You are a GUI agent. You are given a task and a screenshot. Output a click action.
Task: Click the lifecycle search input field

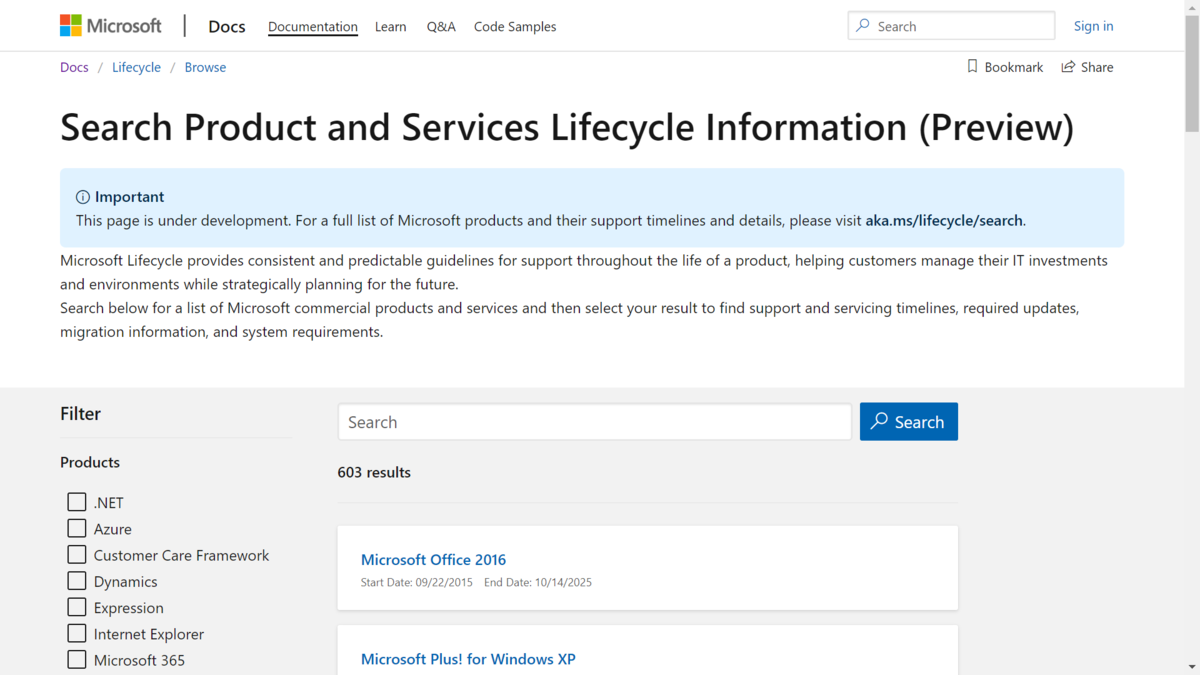coord(594,422)
